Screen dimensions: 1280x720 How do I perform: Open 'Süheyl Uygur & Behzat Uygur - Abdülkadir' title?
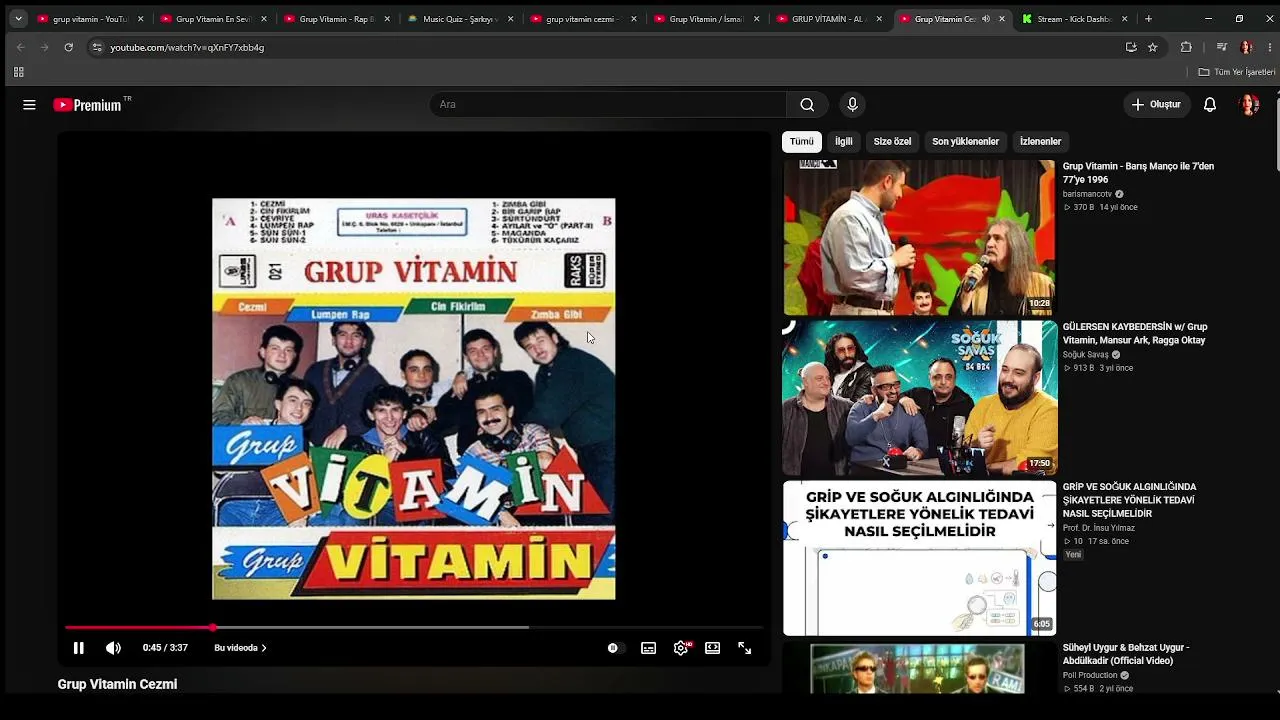(1126, 654)
